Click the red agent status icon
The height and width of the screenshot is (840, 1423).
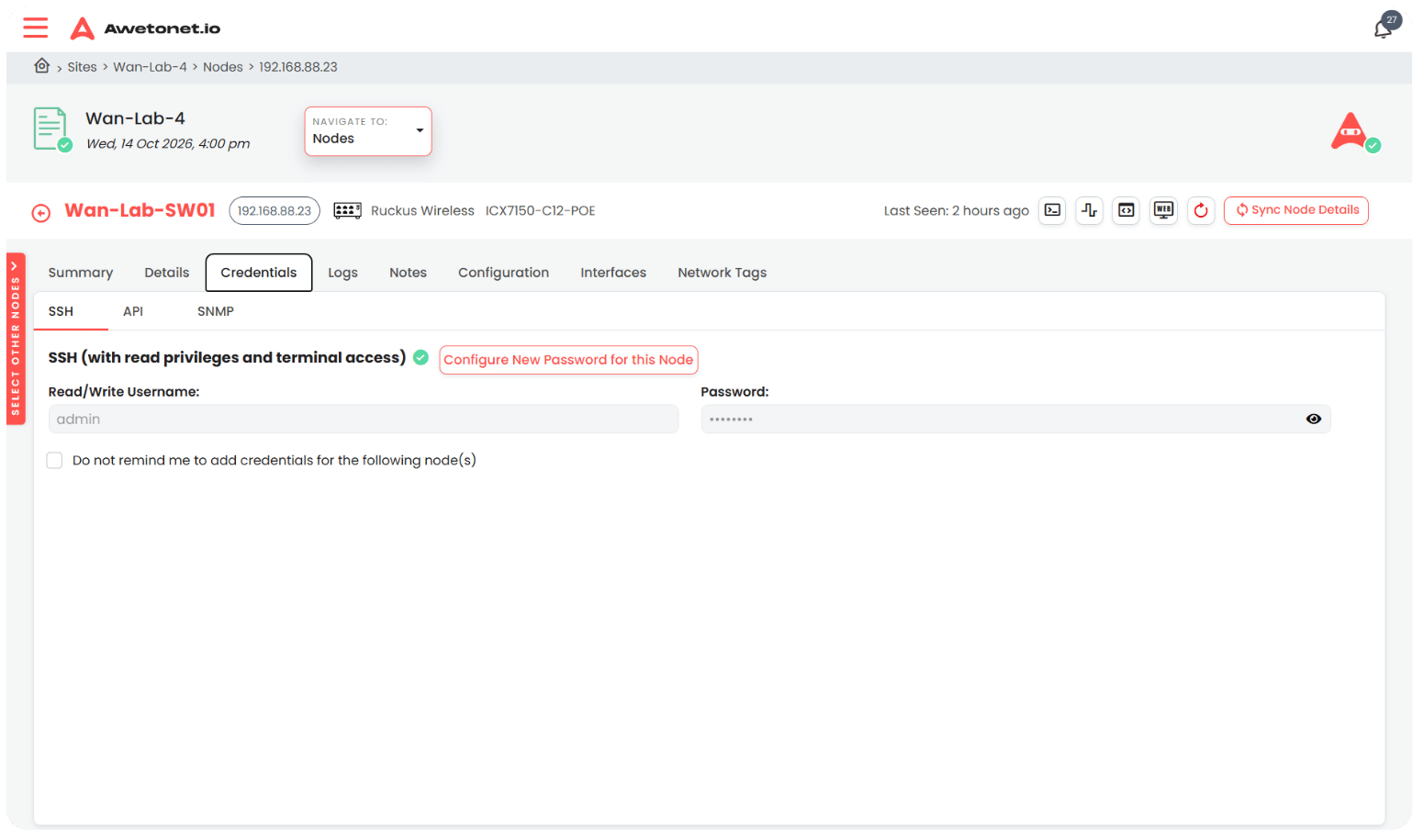[x=1355, y=132]
